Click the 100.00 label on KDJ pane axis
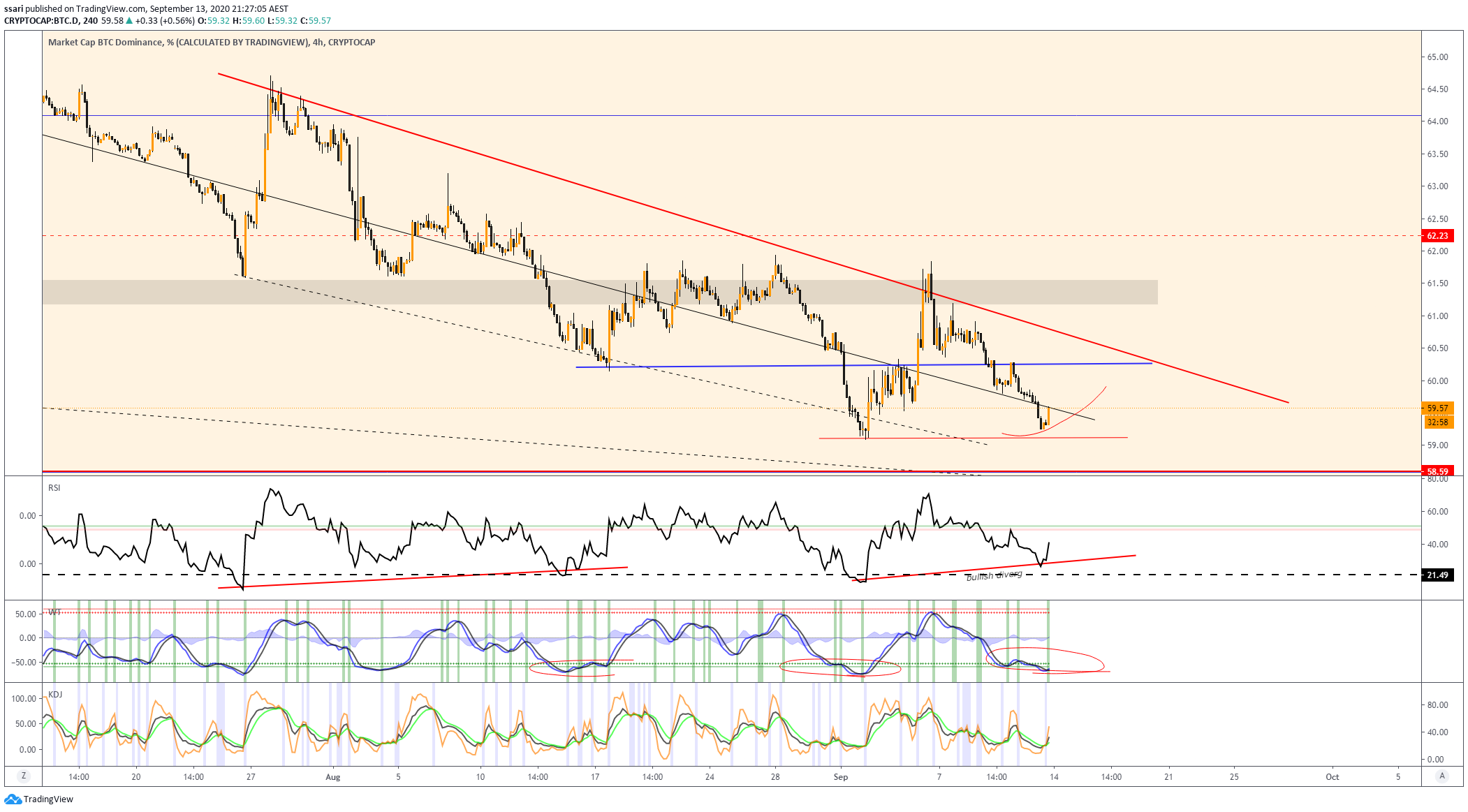The image size is (1468, 812). click(24, 699)
